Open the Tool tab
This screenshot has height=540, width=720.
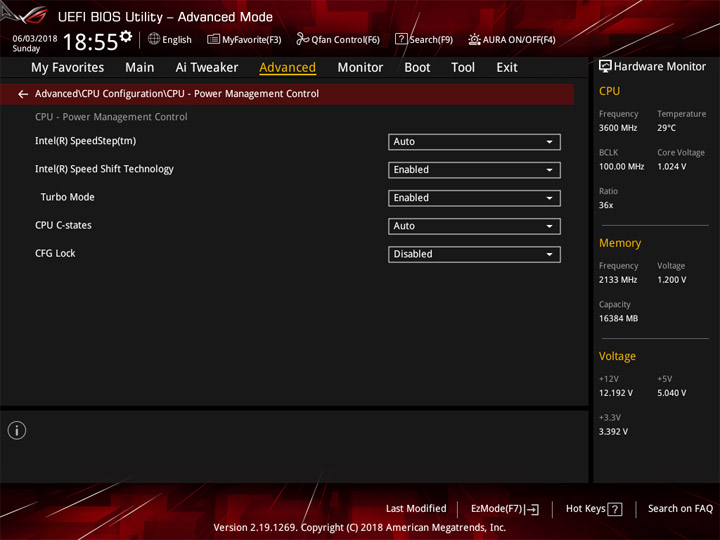point(463,68)
